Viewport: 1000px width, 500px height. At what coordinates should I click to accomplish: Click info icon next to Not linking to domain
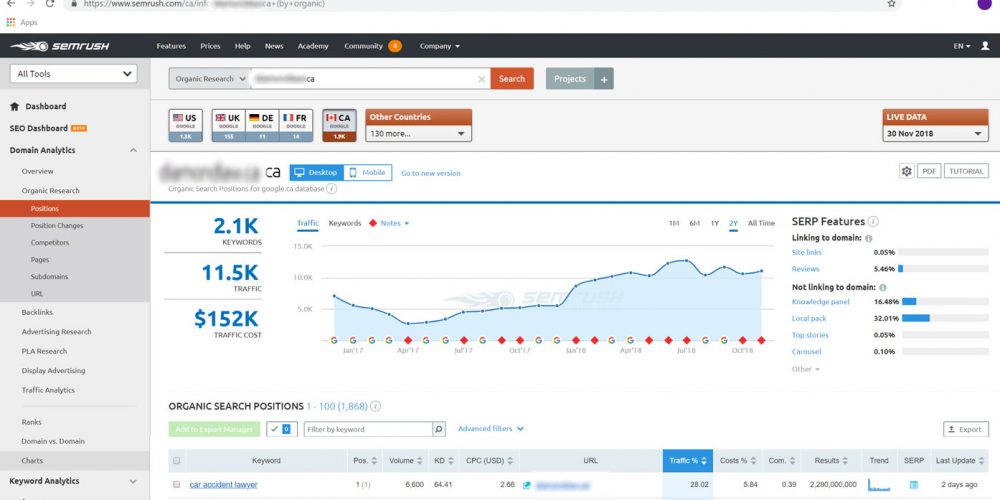tap(883, 288)
